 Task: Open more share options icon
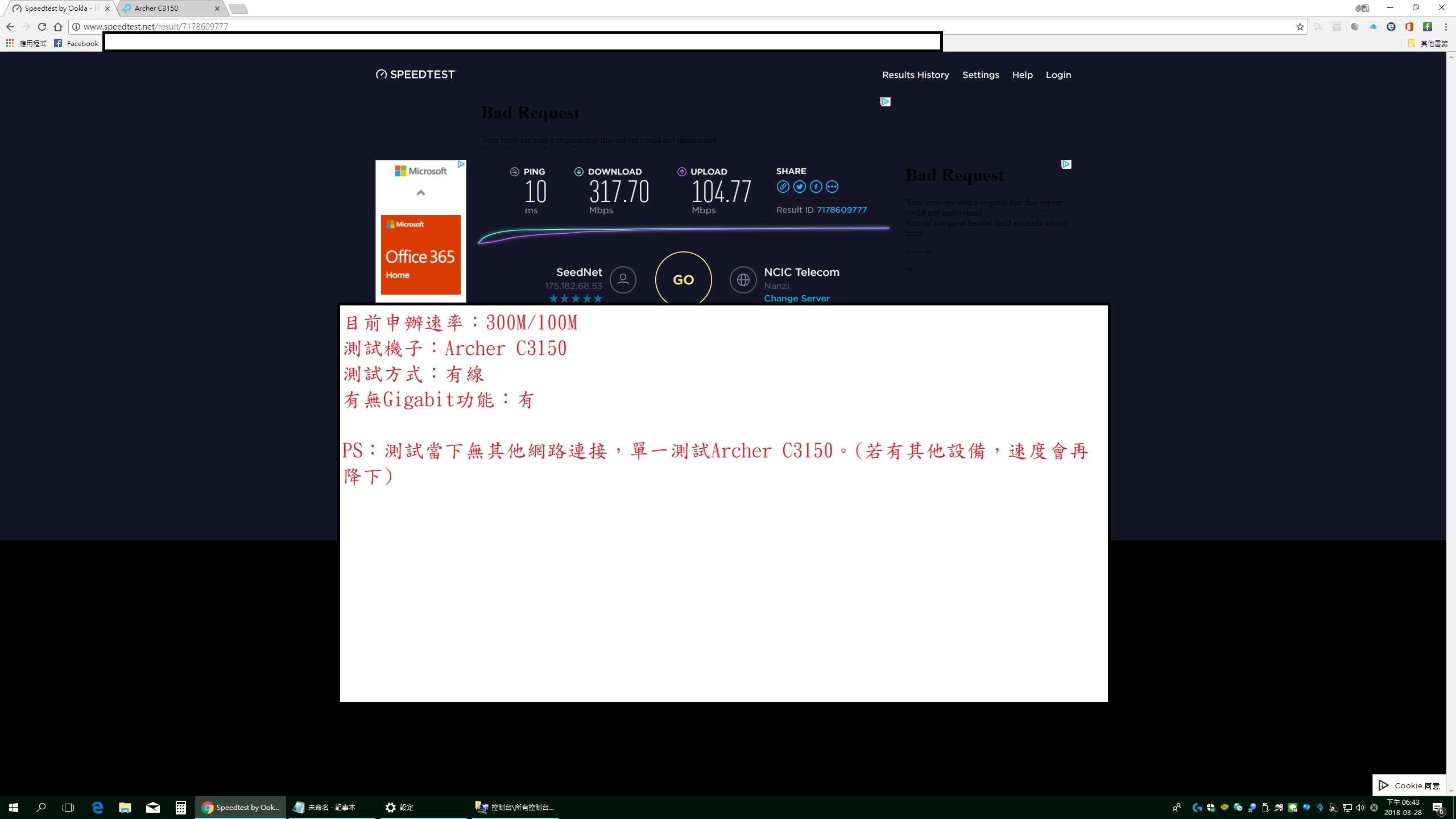[x=832, y=187]
